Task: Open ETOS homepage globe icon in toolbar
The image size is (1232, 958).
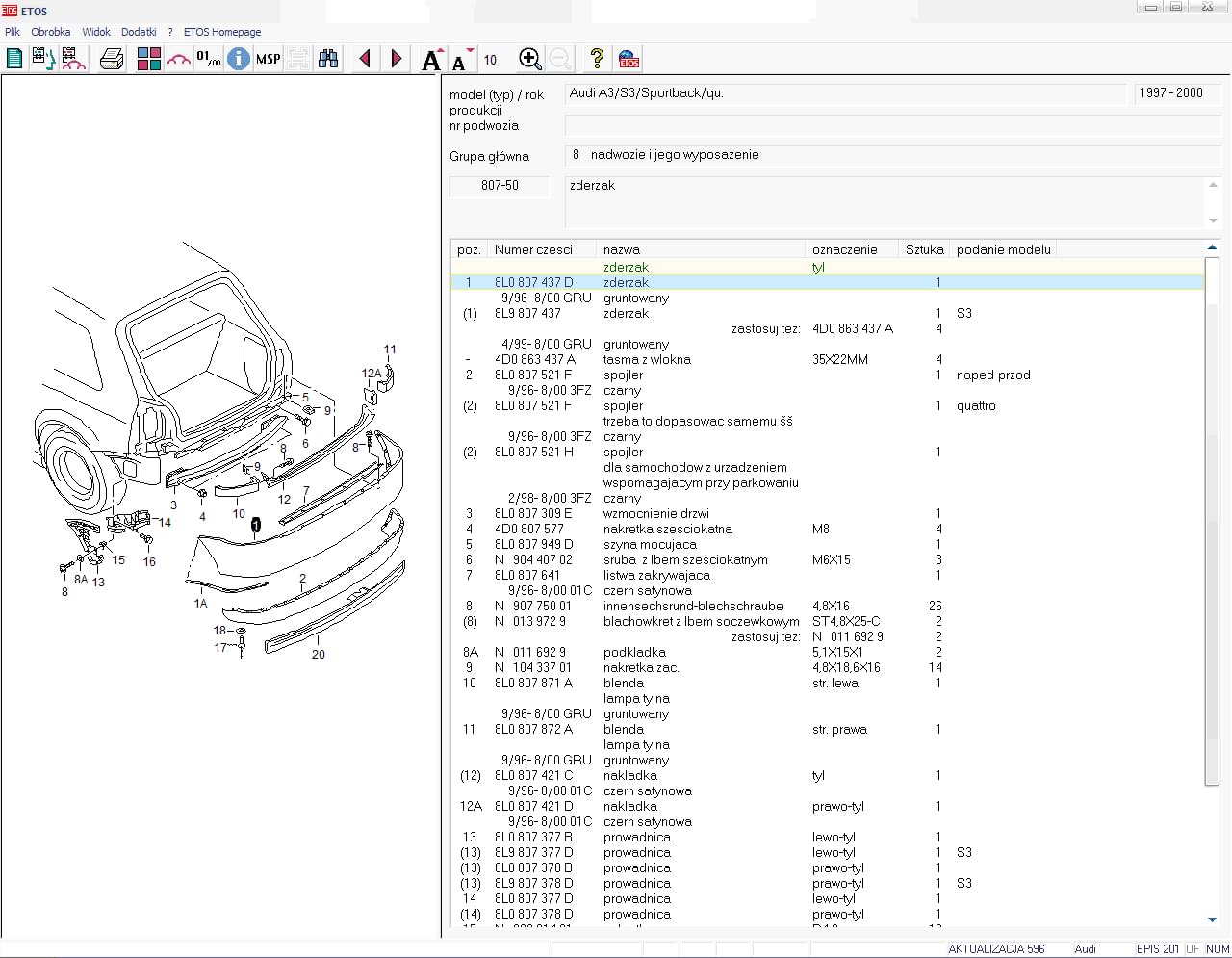Action: [629, 59]
